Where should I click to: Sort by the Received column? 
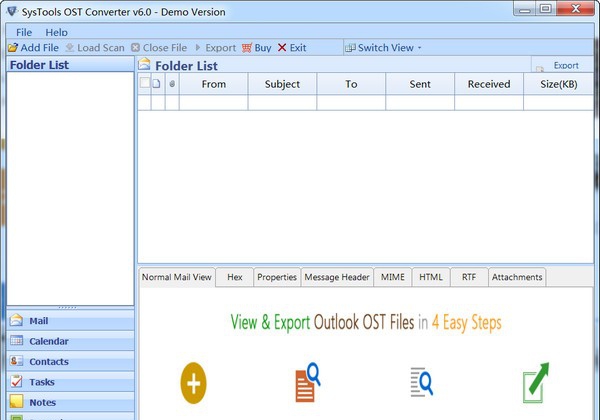(489, 84)
